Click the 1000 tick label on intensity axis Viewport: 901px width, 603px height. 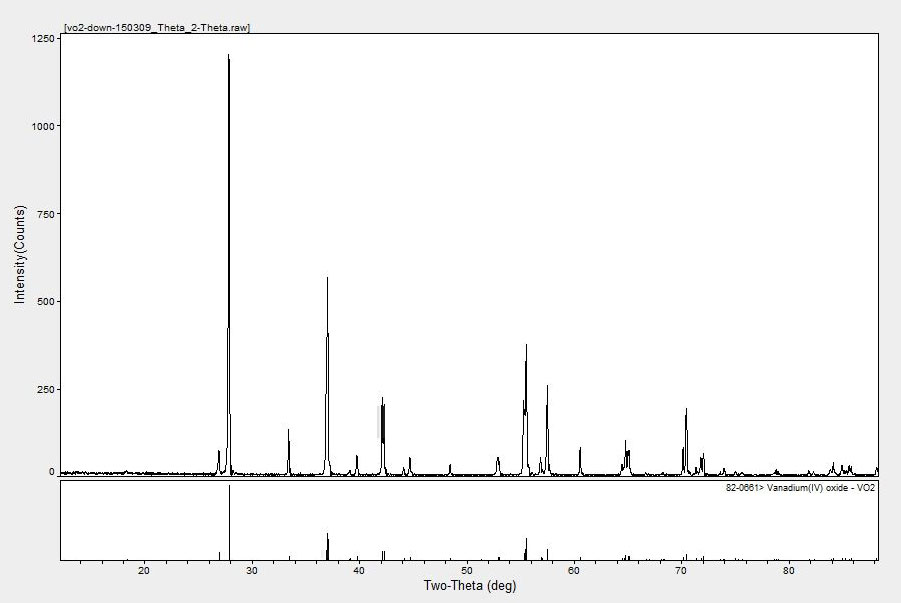43,126
